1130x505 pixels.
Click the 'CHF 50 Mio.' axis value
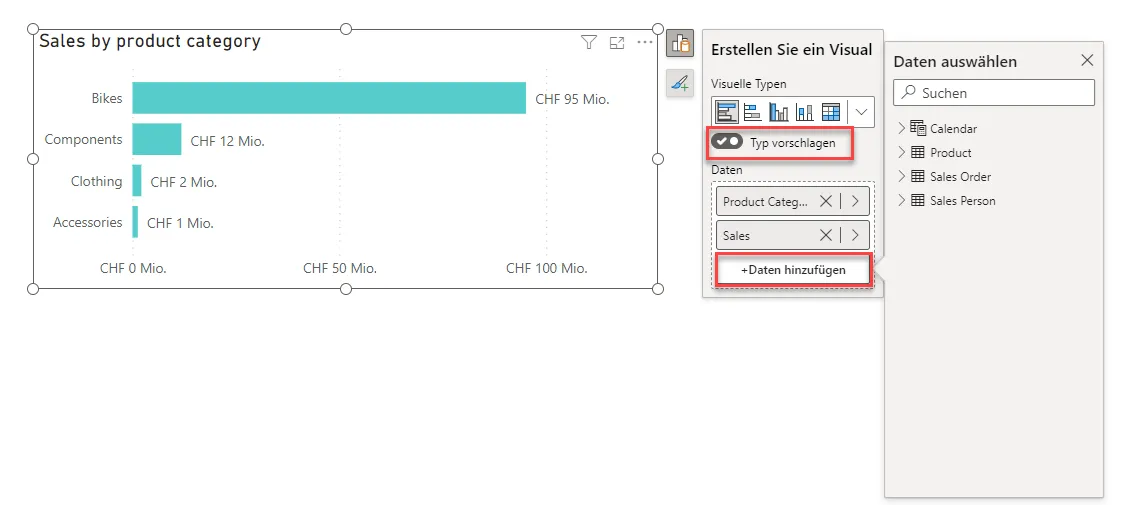pos(340,269)
